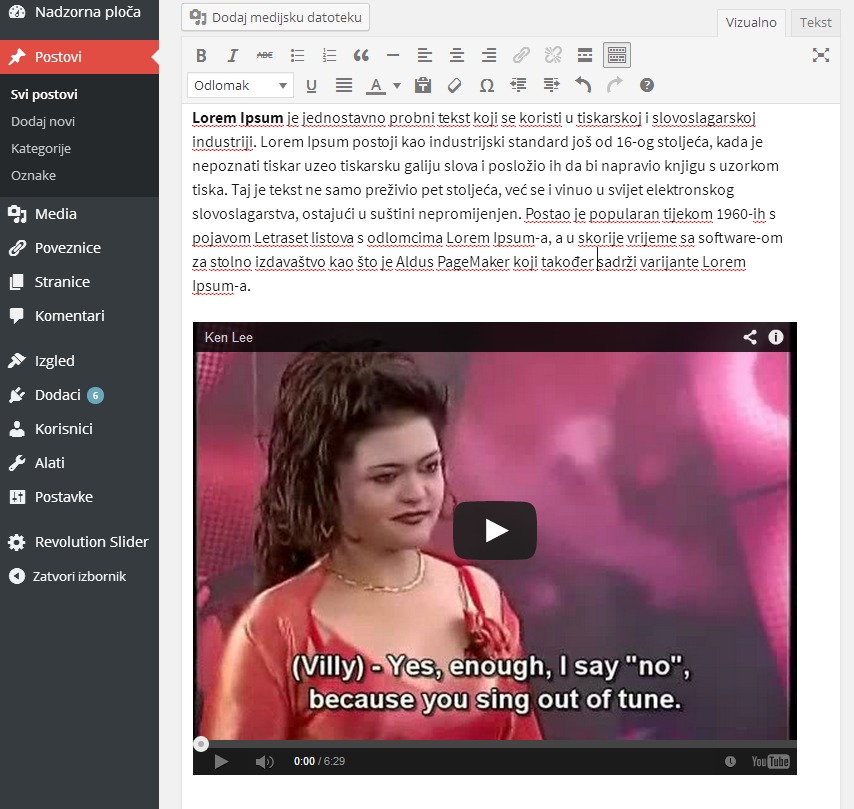854x809 pixels.
Task: Insert a numbered list
Action: click(330, 55)
